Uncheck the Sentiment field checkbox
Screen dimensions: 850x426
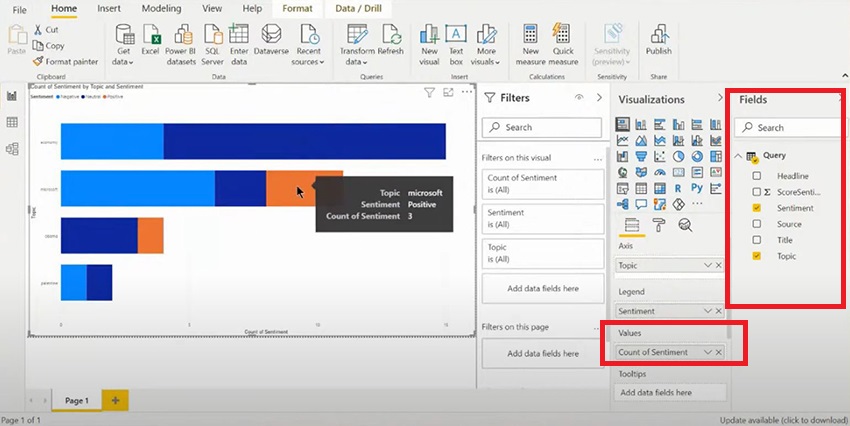click(x=757, y=208)
